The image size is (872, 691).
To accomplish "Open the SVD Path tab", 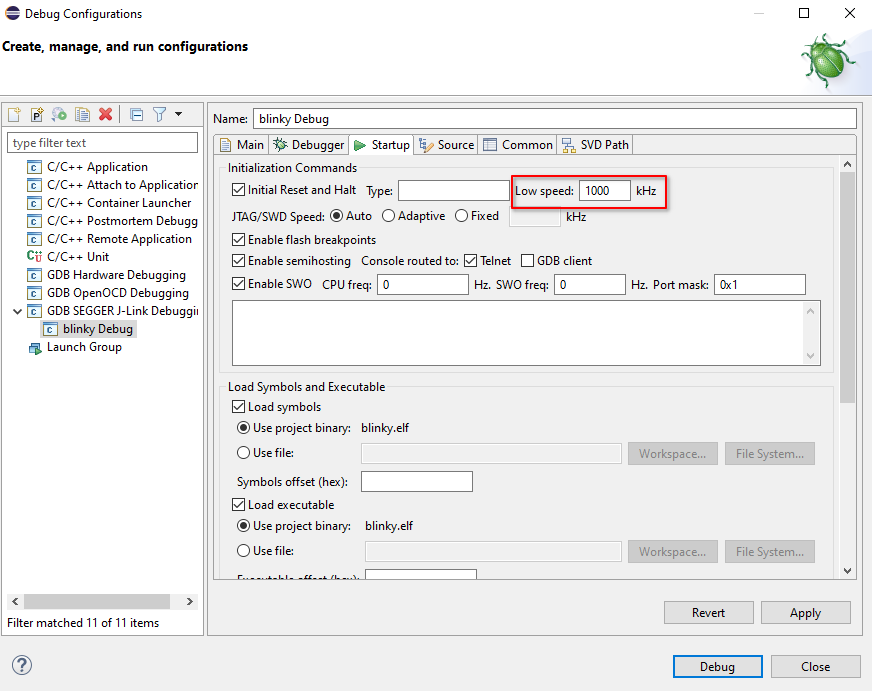I will point(595,145).
